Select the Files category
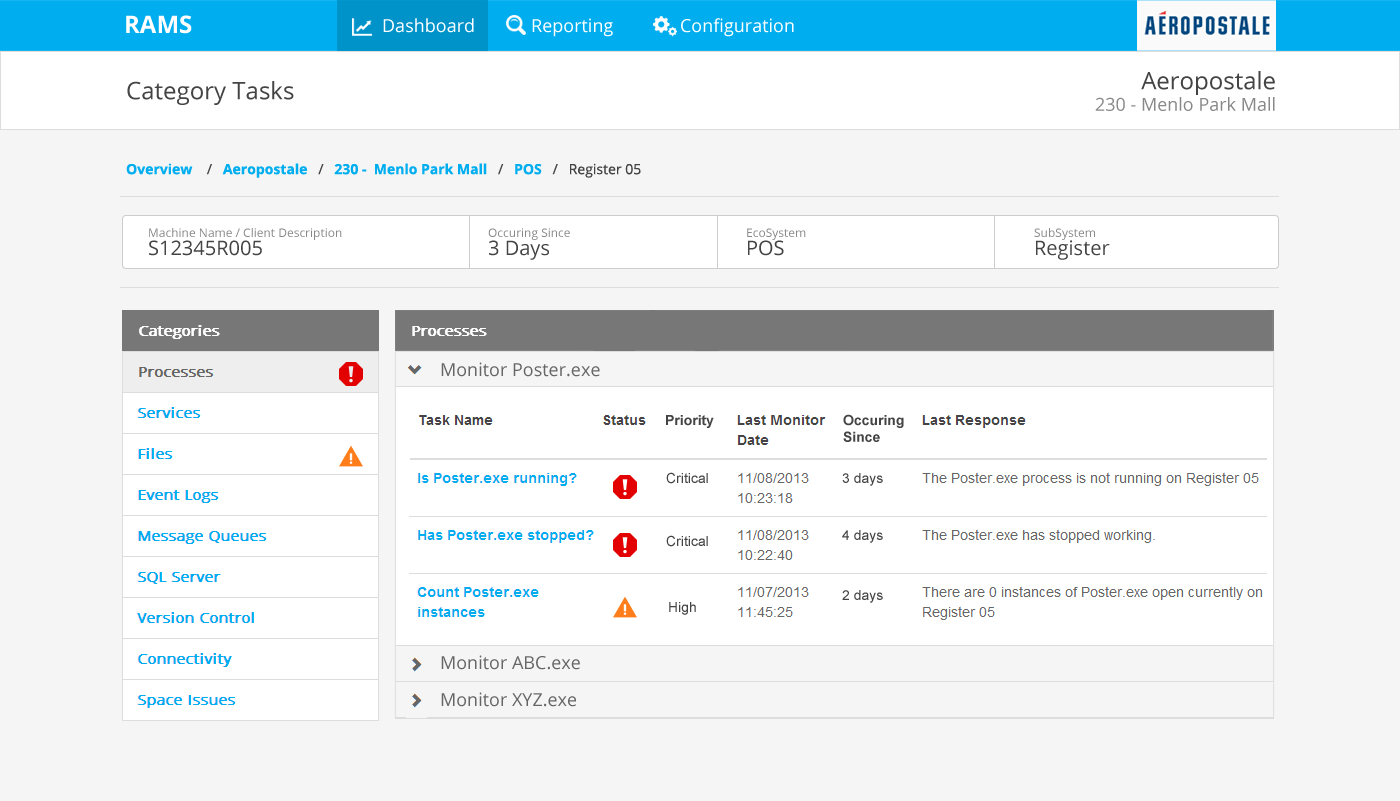Screen dimensions: 1400x801 [x=250, y=454]
